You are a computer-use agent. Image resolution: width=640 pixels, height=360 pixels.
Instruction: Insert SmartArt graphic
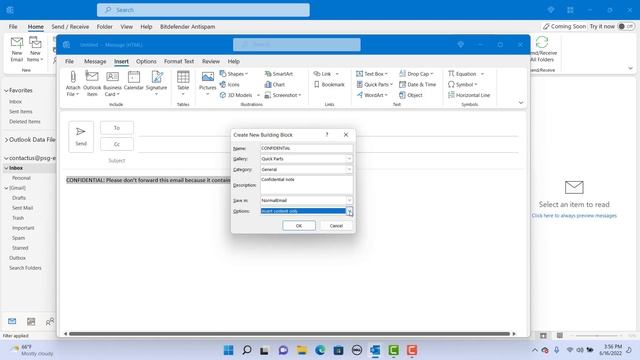279,74
